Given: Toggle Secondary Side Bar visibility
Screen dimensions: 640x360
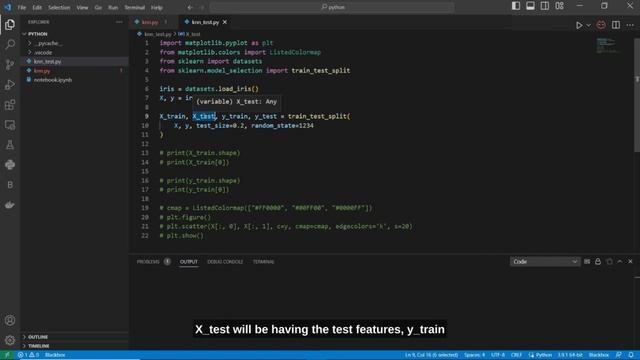Looking at the screenshot, I should point(545,6).
